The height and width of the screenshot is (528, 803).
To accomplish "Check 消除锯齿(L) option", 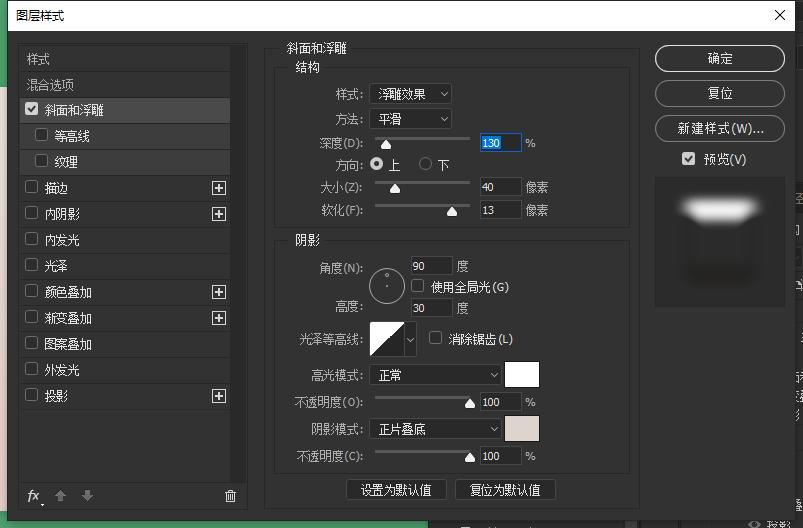I will (435, 337).
